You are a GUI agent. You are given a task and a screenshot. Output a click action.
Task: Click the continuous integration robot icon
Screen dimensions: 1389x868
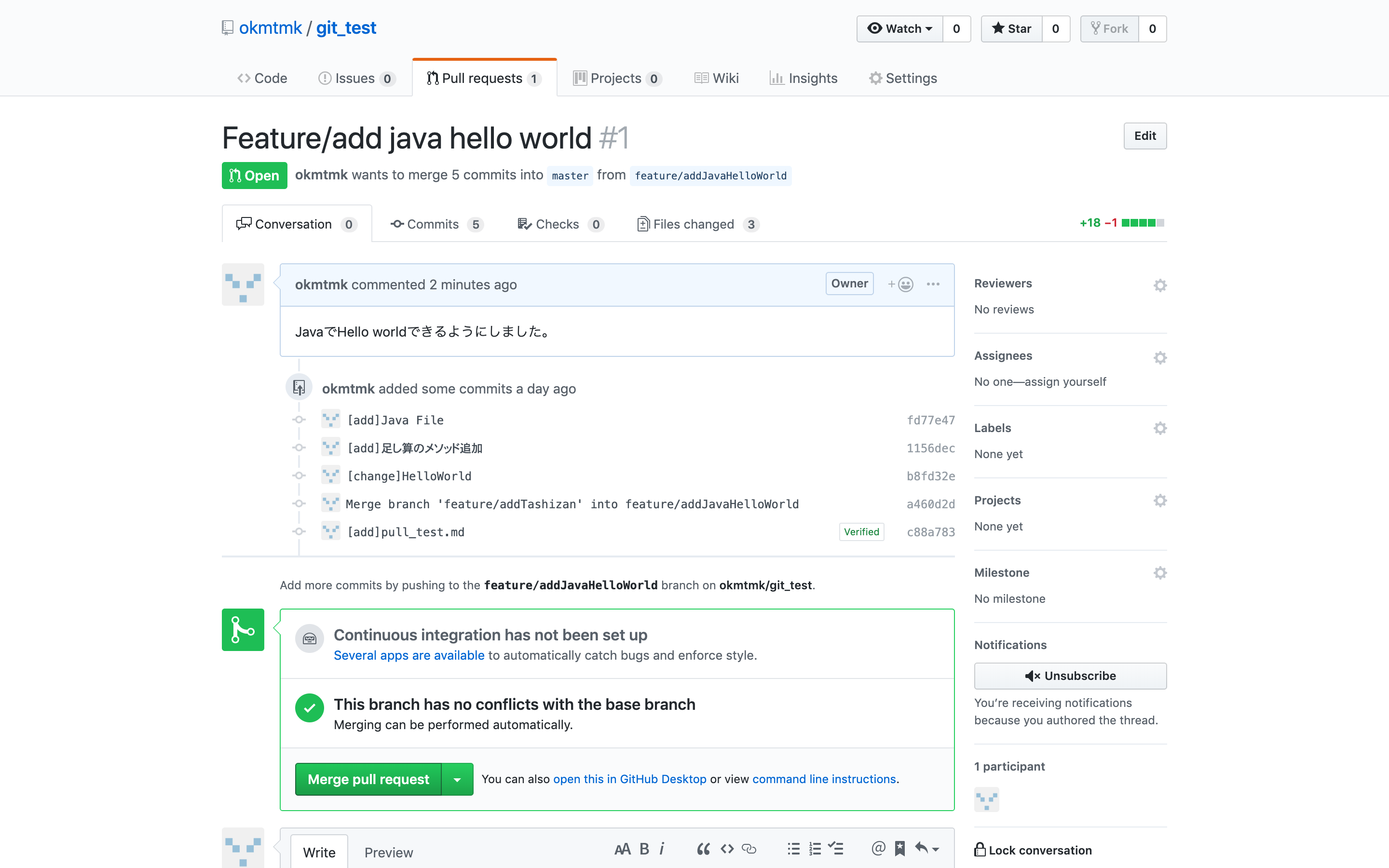coord(309,638)
